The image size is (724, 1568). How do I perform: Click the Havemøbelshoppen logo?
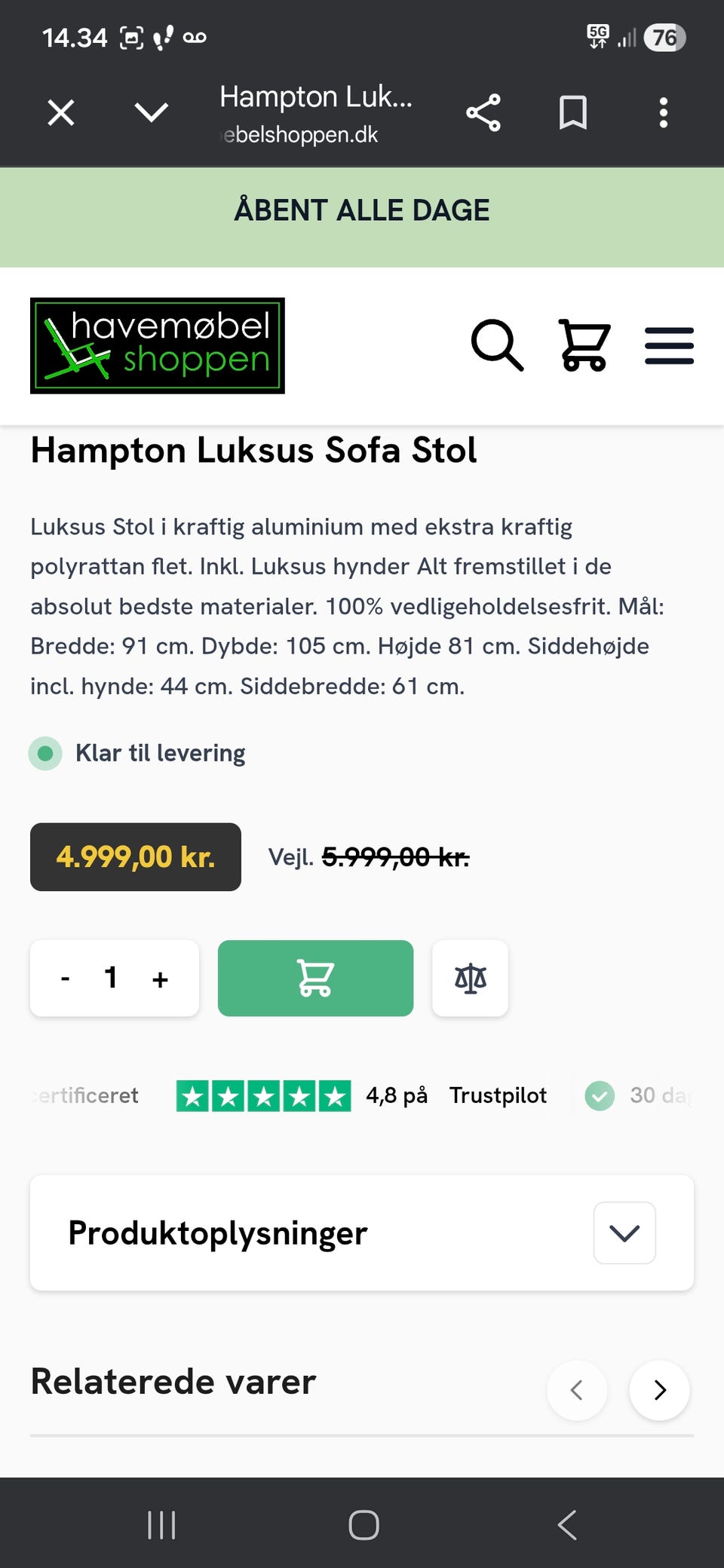pyautogui.click(x=158, y=346)
